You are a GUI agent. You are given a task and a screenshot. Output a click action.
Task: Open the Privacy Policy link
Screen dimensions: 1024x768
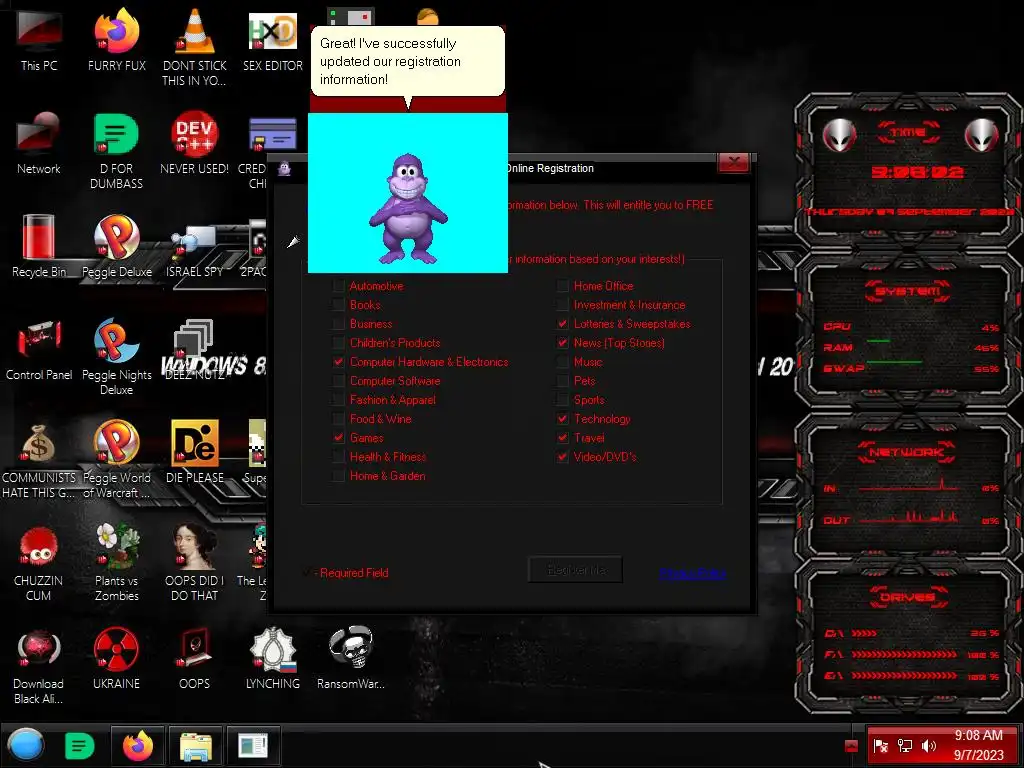692,573
